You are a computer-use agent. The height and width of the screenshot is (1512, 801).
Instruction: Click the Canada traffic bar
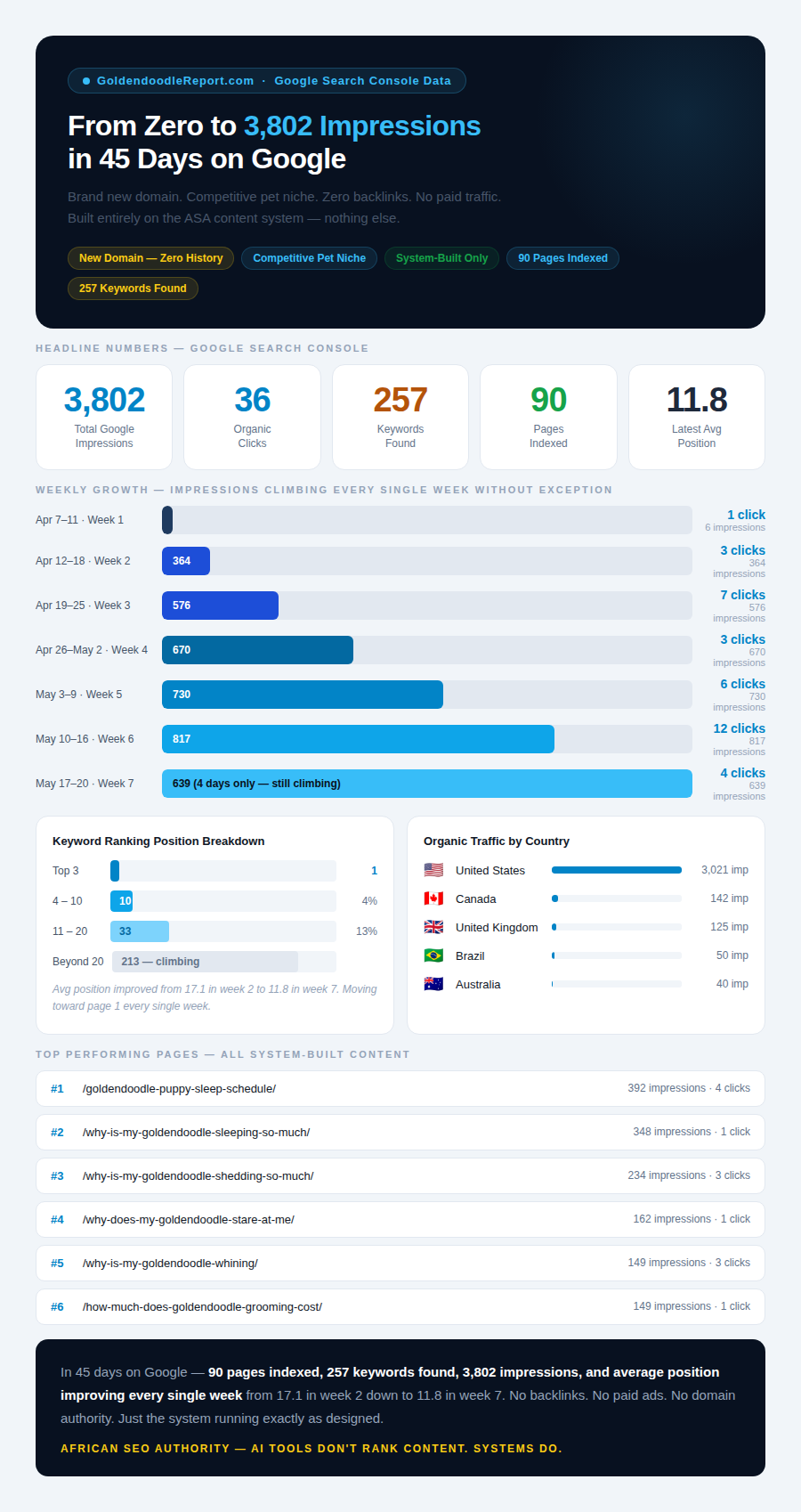(555, 898)
